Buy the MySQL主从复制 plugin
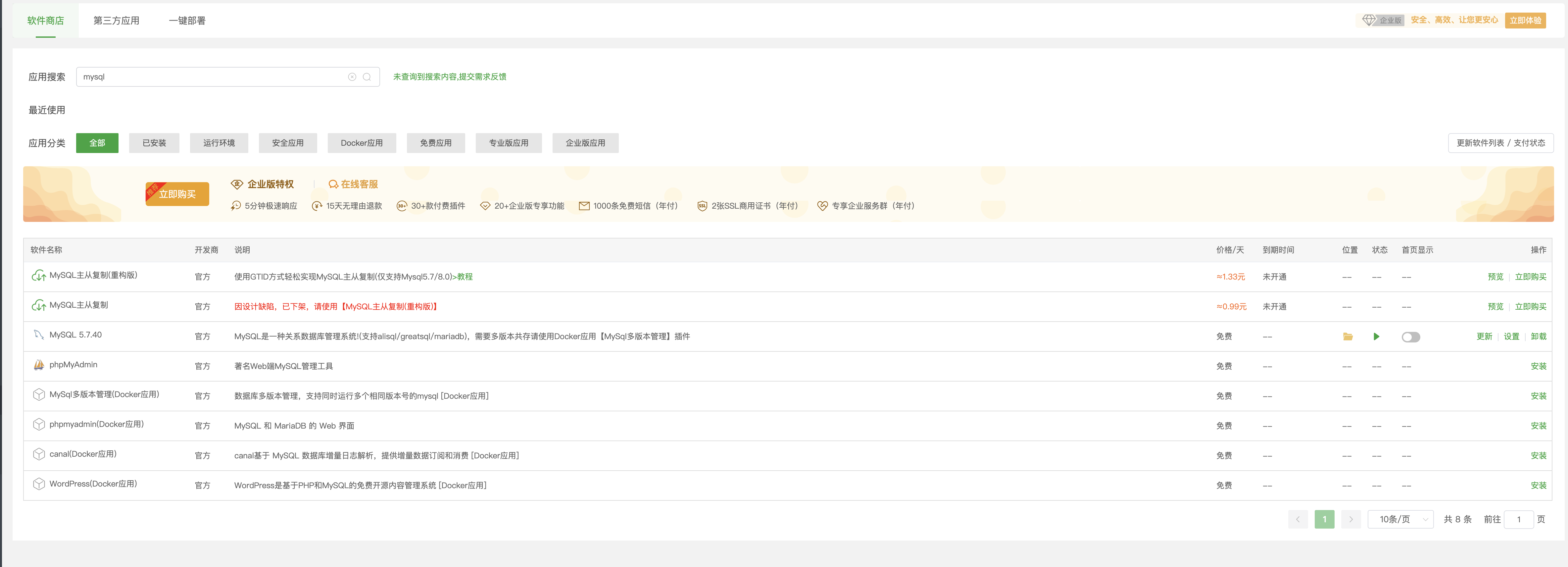Viewport: 1568px width, 567px height. click(x=1530, y=306)
